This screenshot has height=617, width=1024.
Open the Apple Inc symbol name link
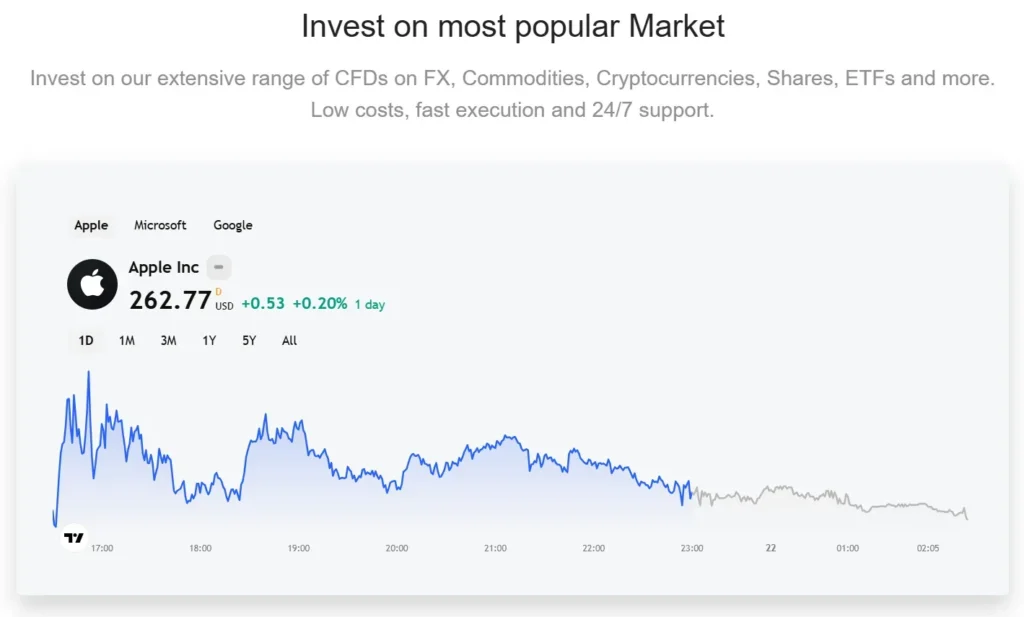163,268
